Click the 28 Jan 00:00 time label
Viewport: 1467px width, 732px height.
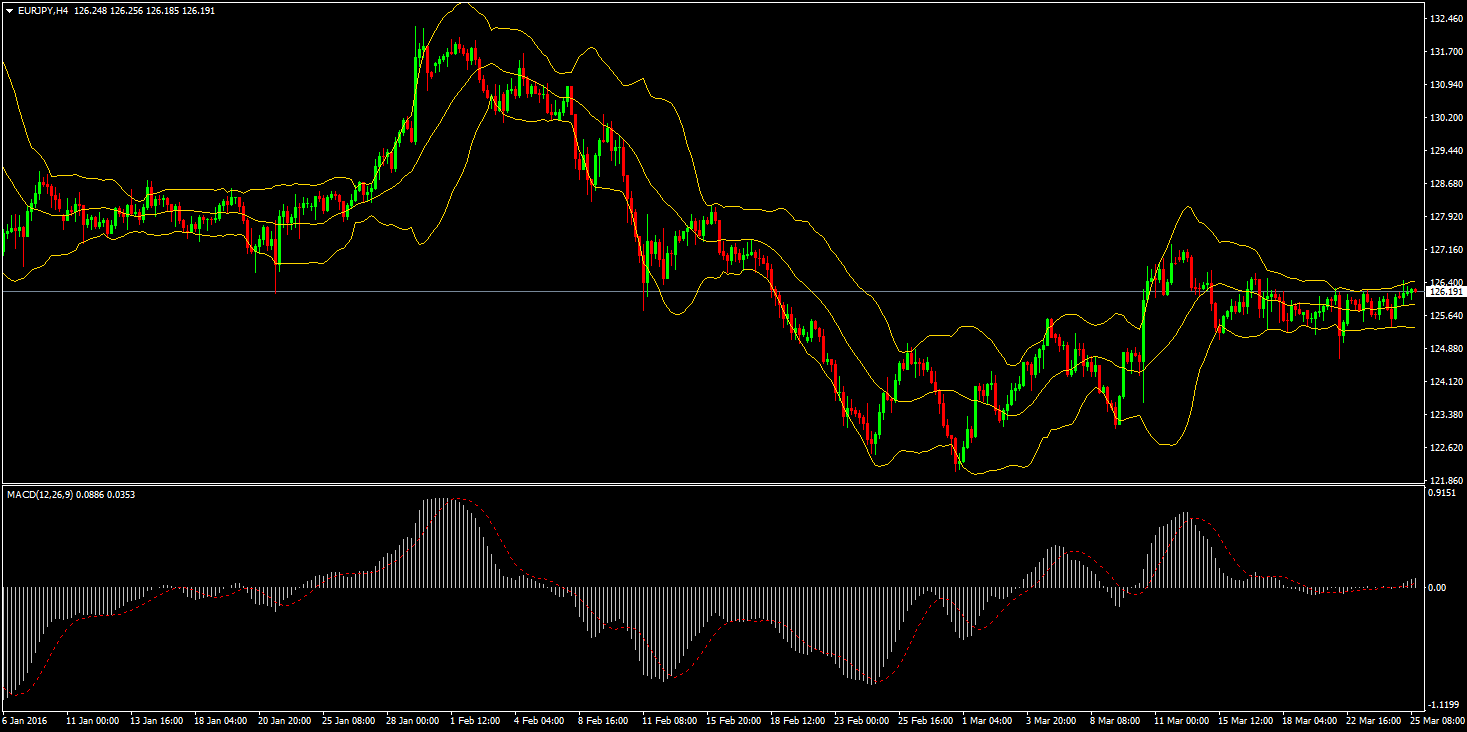click(415, 720)
